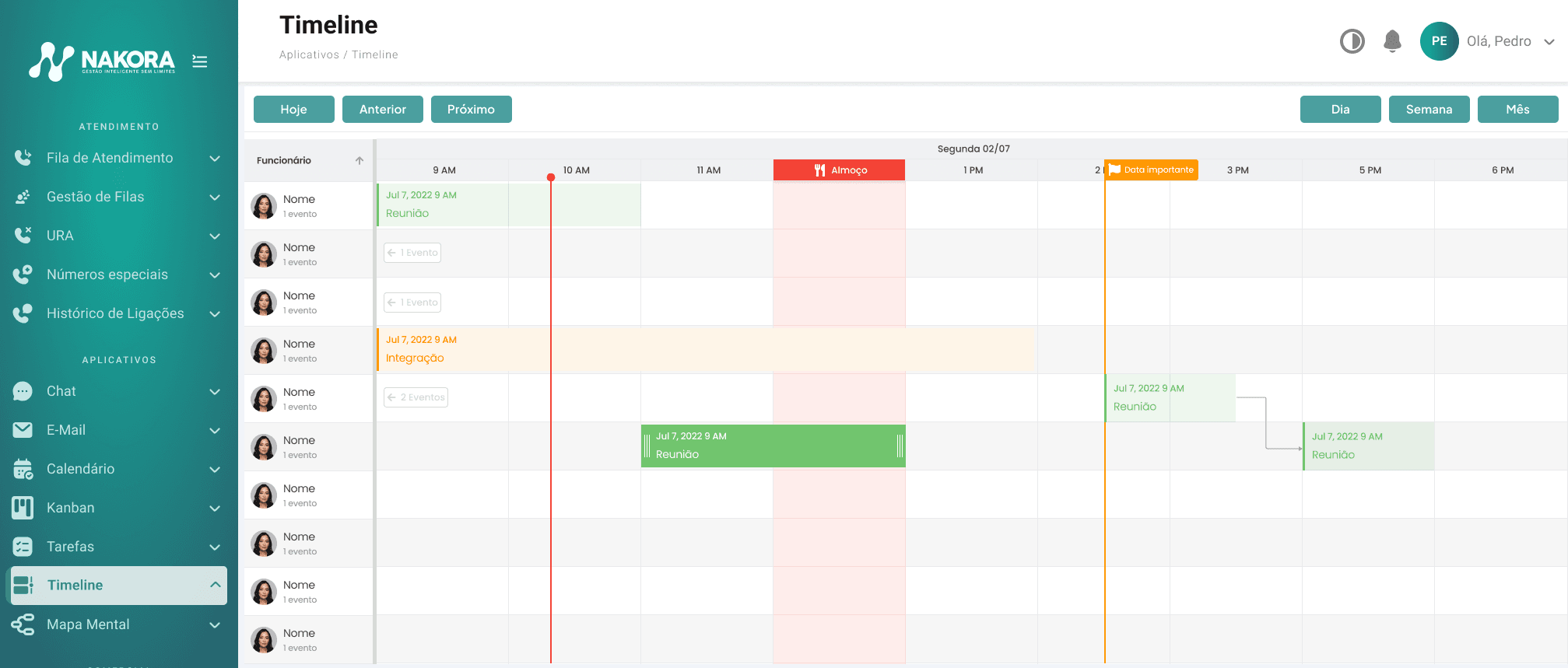Click the Nakora logo
1568x668 pixels.
(102, 61)
